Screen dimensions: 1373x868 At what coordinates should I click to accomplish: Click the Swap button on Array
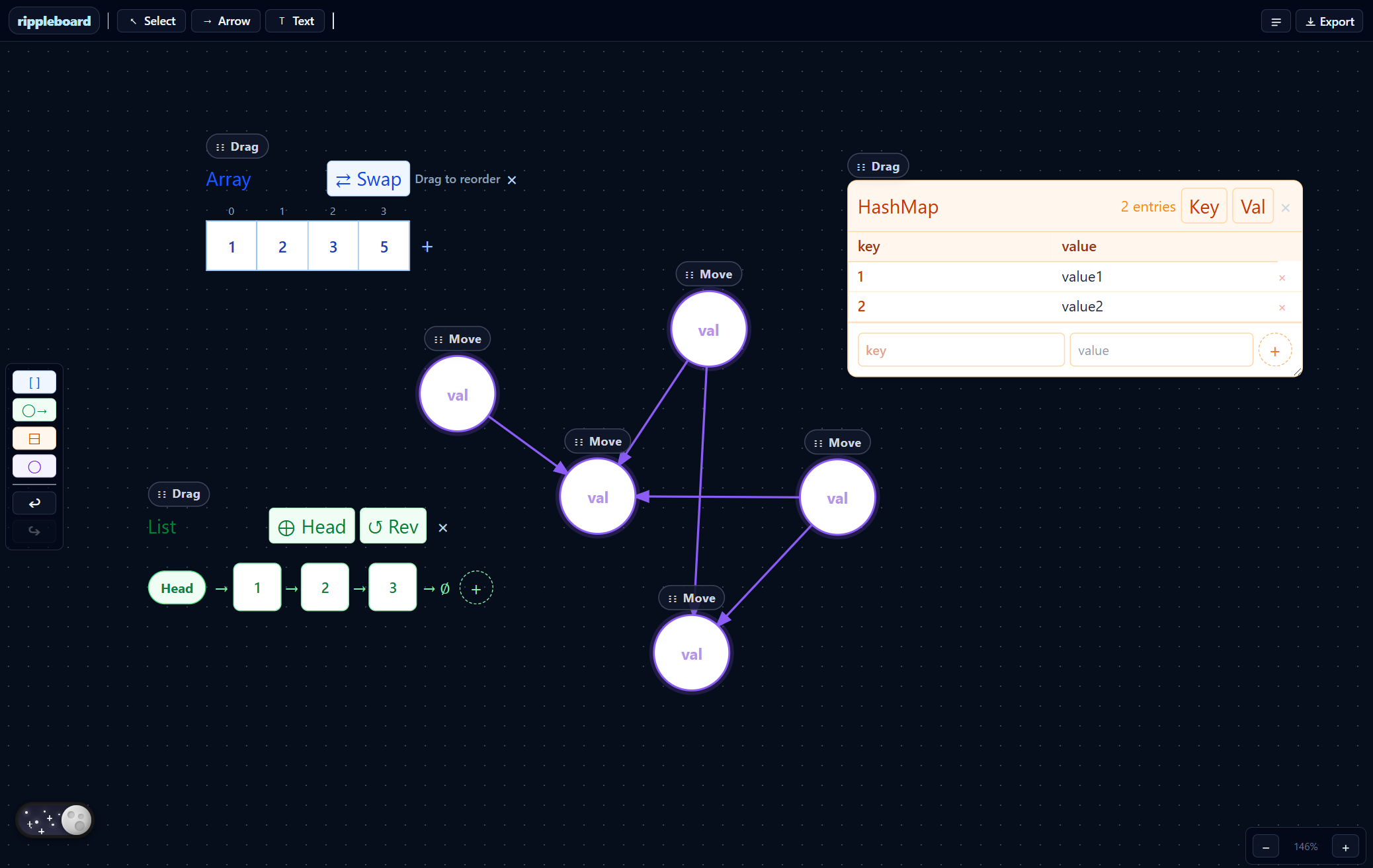(x=368, y=179)
